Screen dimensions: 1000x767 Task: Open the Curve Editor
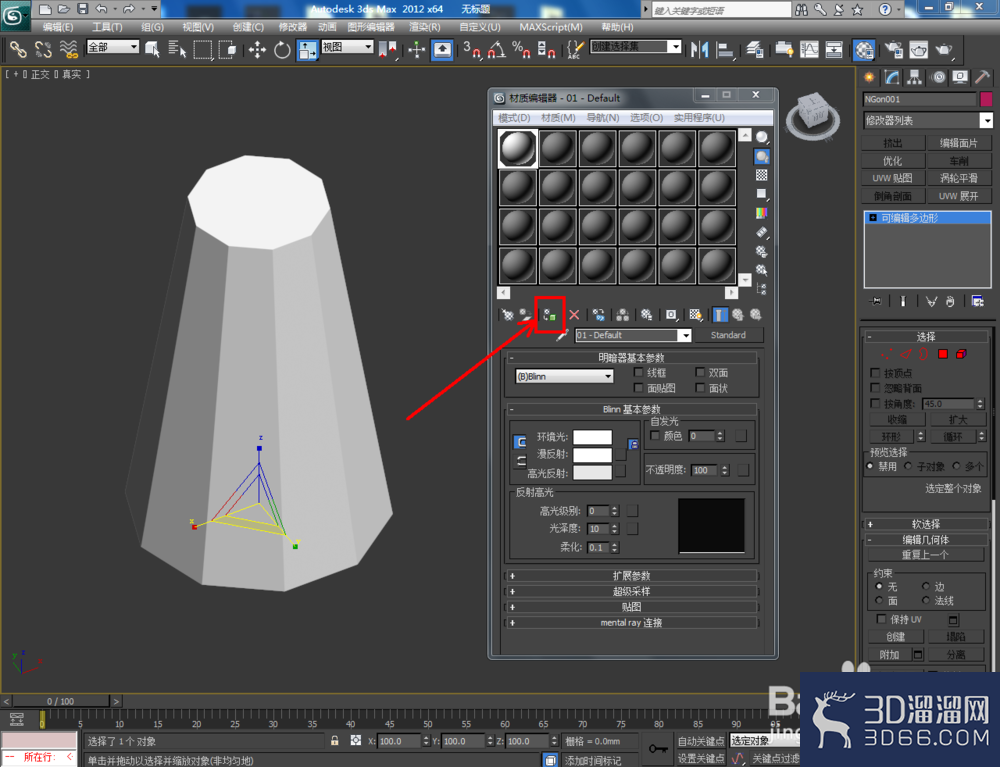[x=809, y=49]
